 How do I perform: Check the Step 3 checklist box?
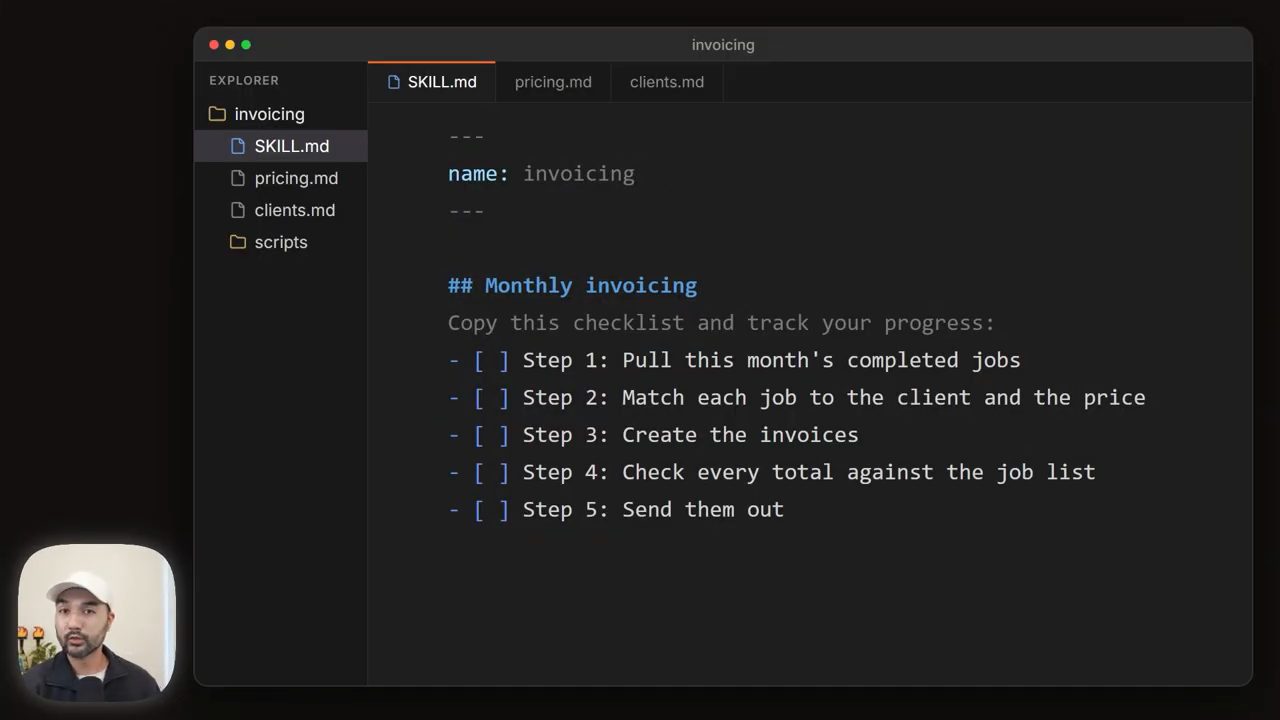(491, 435)
